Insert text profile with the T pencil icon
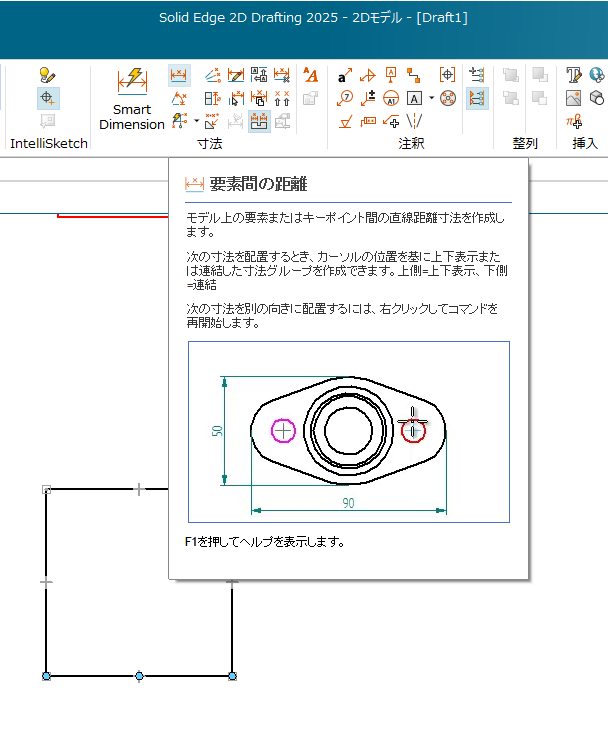The image size is (608, 741). pyautogui.click(x=574, y=75)
